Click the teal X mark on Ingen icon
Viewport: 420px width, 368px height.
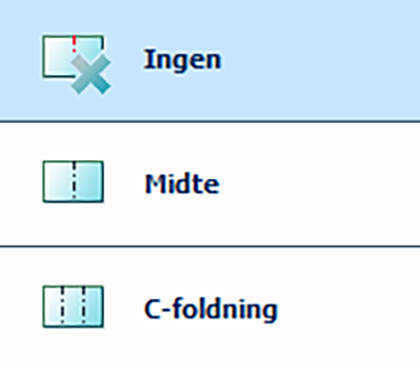(x=91, y=74)
